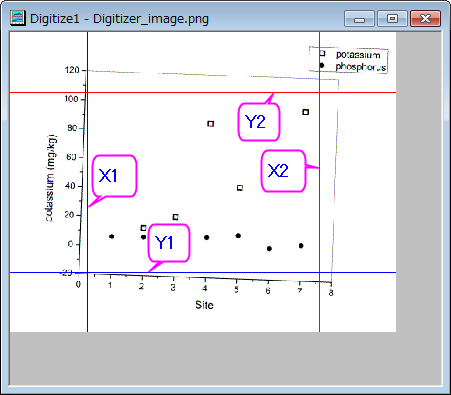
Task: Click the phosphorus dot at site 6
Action: 269,249
